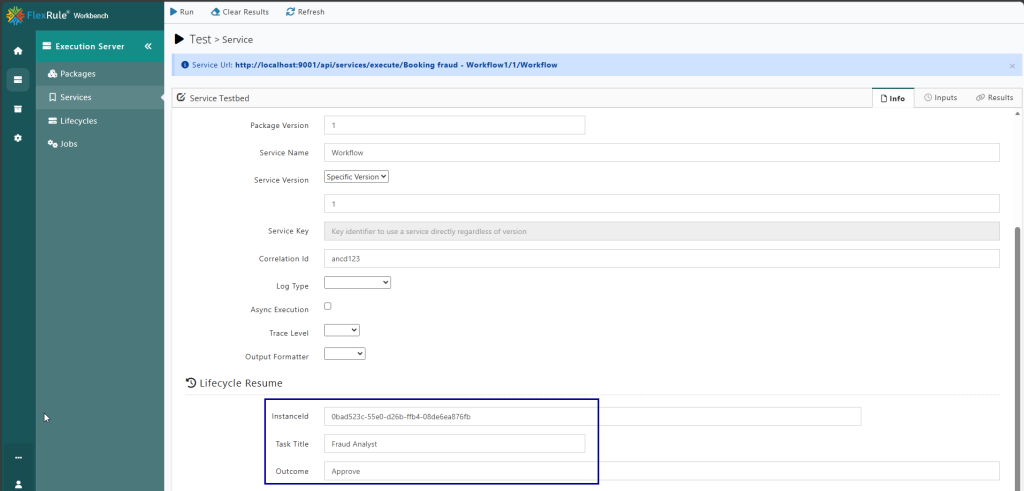The width and height of the screenshot is (1024, 491).
Task: Click the Execution Server header
Action: coord(89,46)
